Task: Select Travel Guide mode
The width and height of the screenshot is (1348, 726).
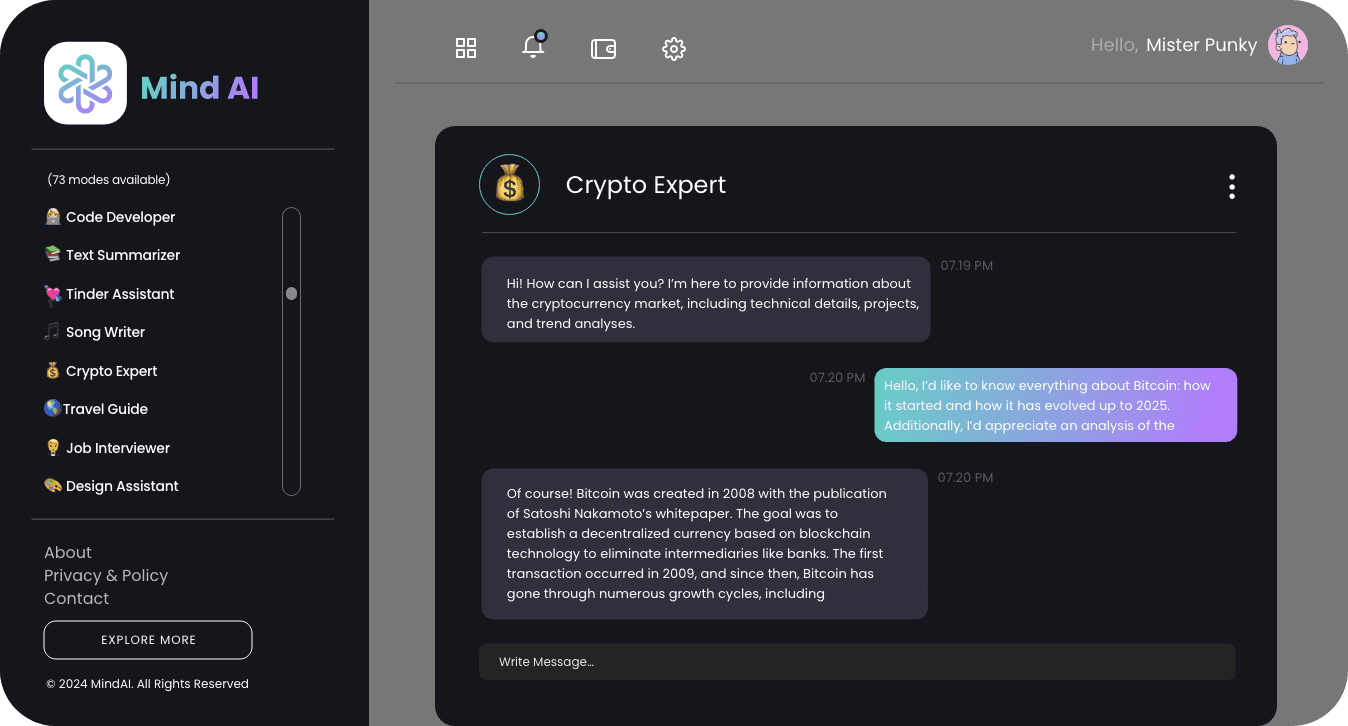Action: (96, 409)
